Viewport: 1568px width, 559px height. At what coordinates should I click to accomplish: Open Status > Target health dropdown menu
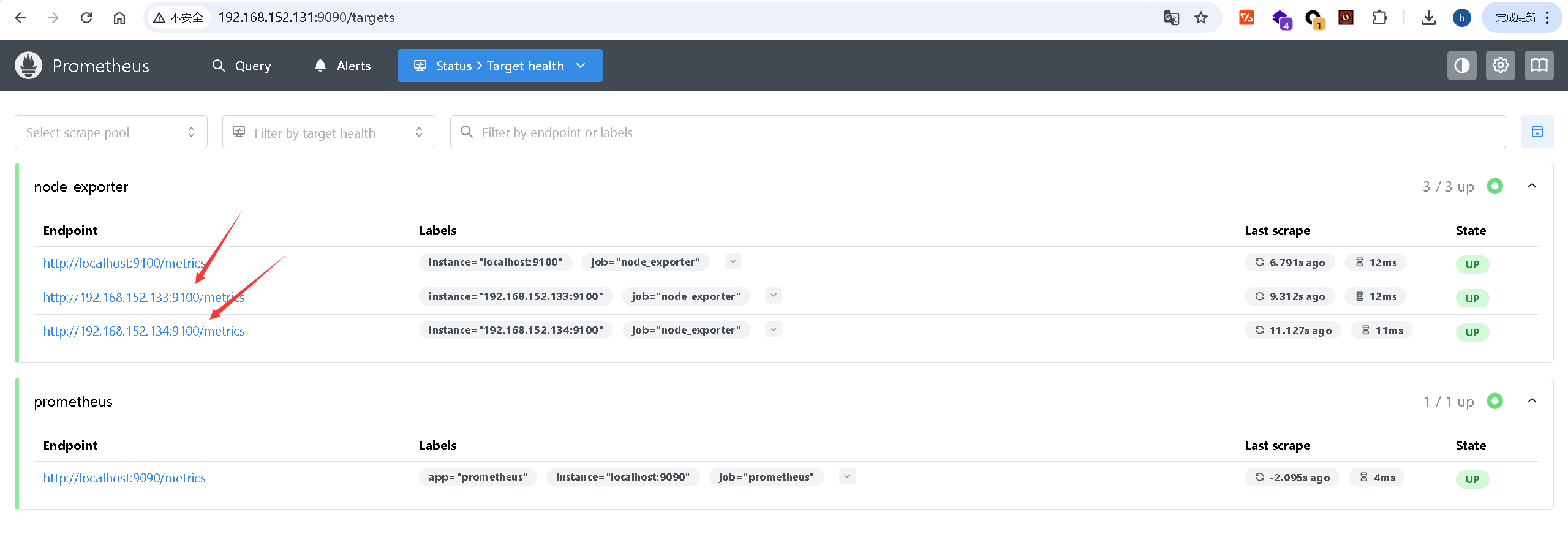tap(500, 66)
